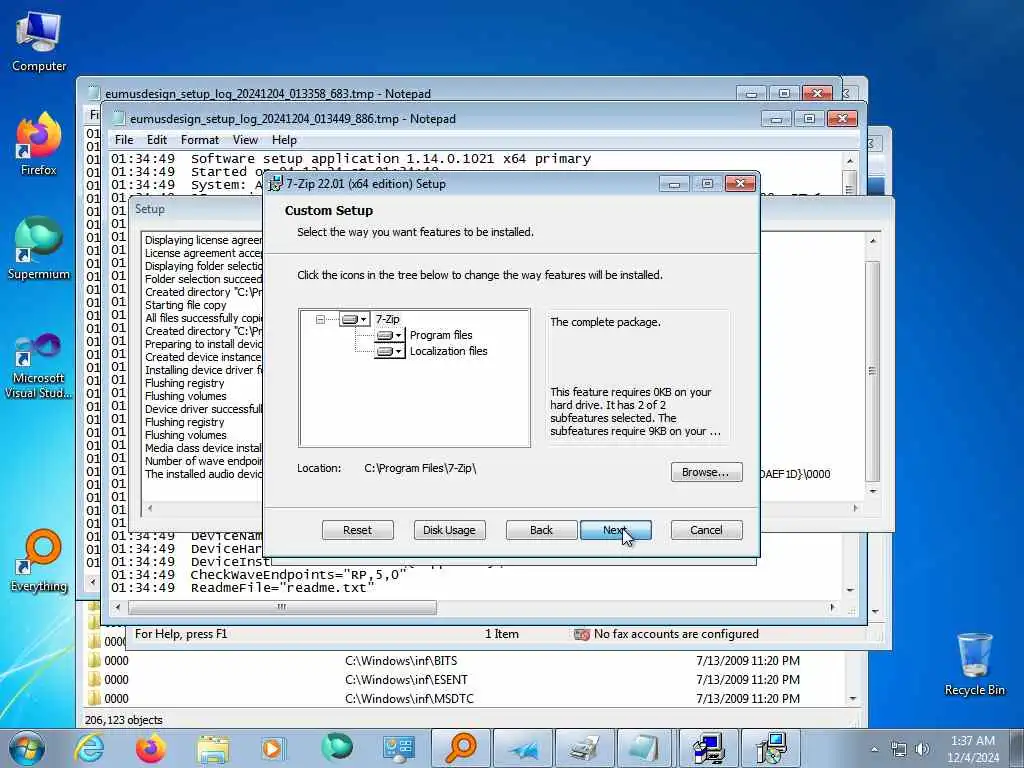Switch to the Everything search taskbar button

(461, 748)
